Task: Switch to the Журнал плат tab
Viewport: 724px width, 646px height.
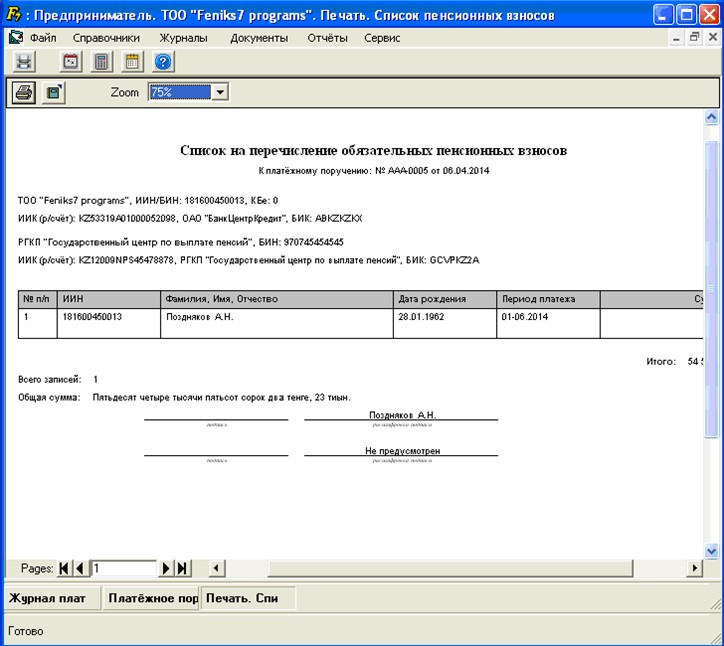Action: click(x=47, y=599)
